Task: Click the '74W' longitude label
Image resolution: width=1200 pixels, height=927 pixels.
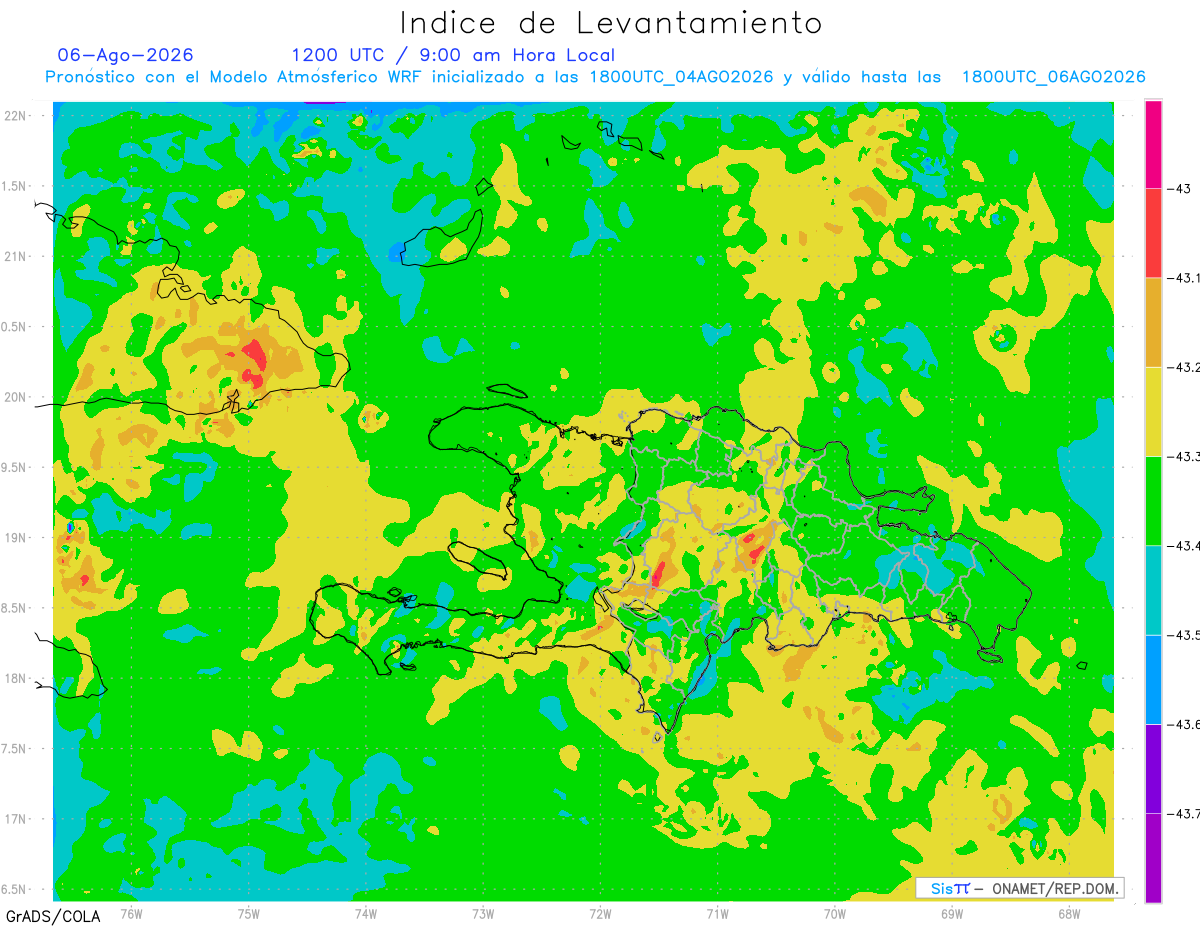Action: point(366,913)
